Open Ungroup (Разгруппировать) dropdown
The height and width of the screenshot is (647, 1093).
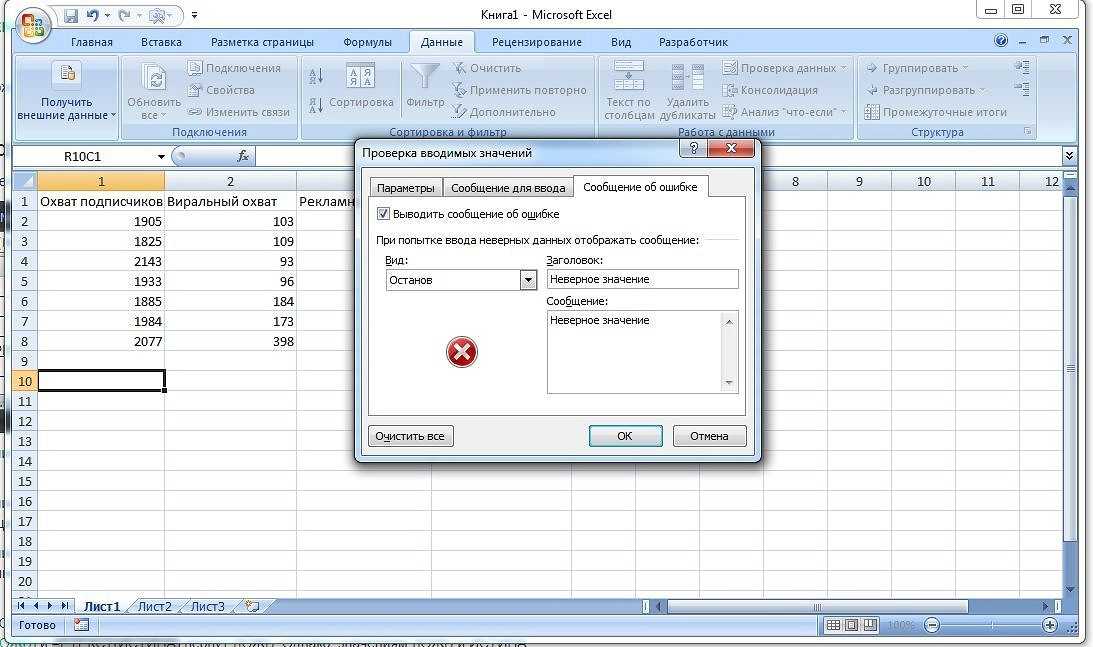pyautogui.click(x=926, y=90)
